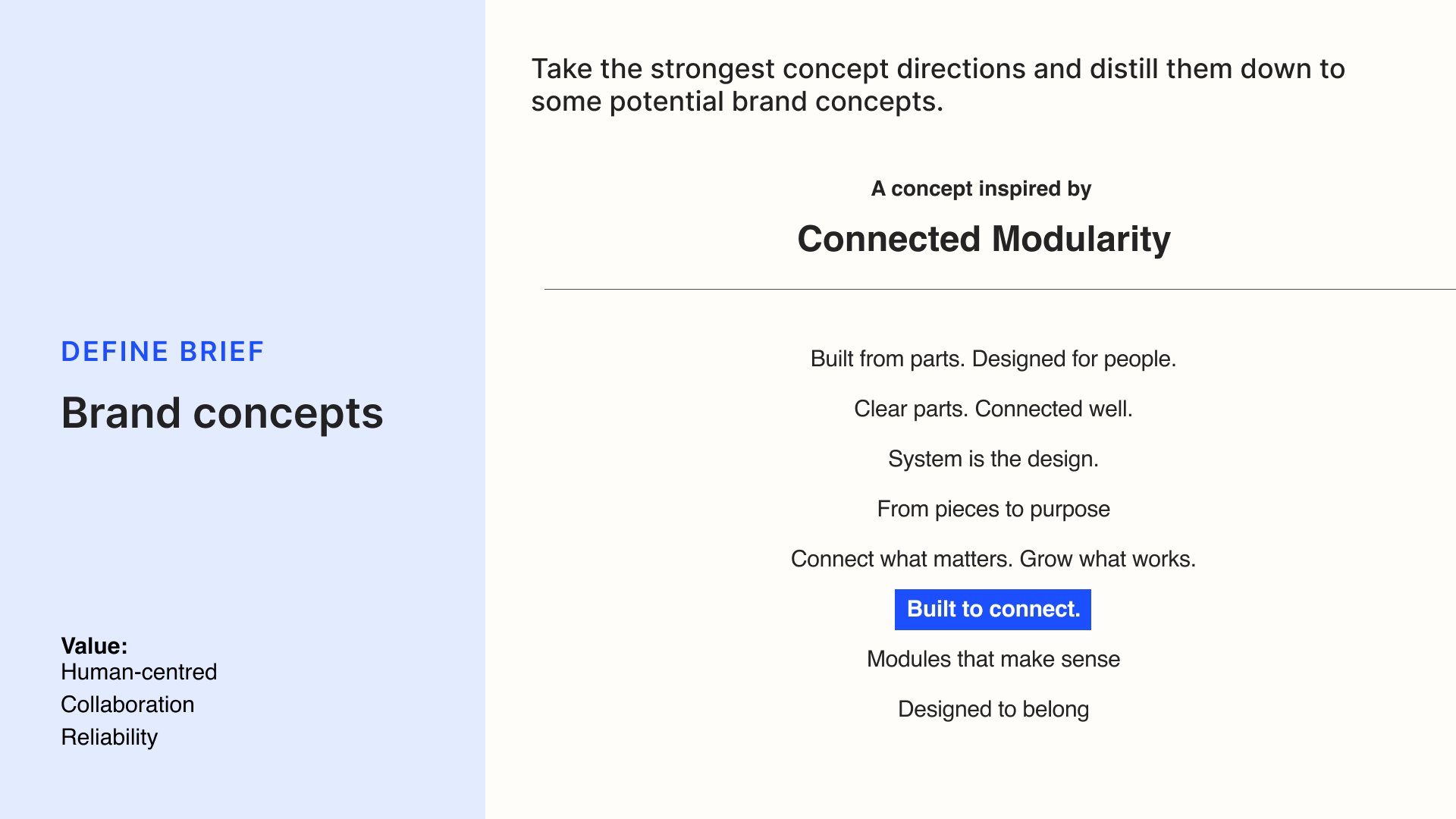The image size is (1456, 819).
Task: Click the 'Brand concepts' title
Action: (x=222, y=414)
